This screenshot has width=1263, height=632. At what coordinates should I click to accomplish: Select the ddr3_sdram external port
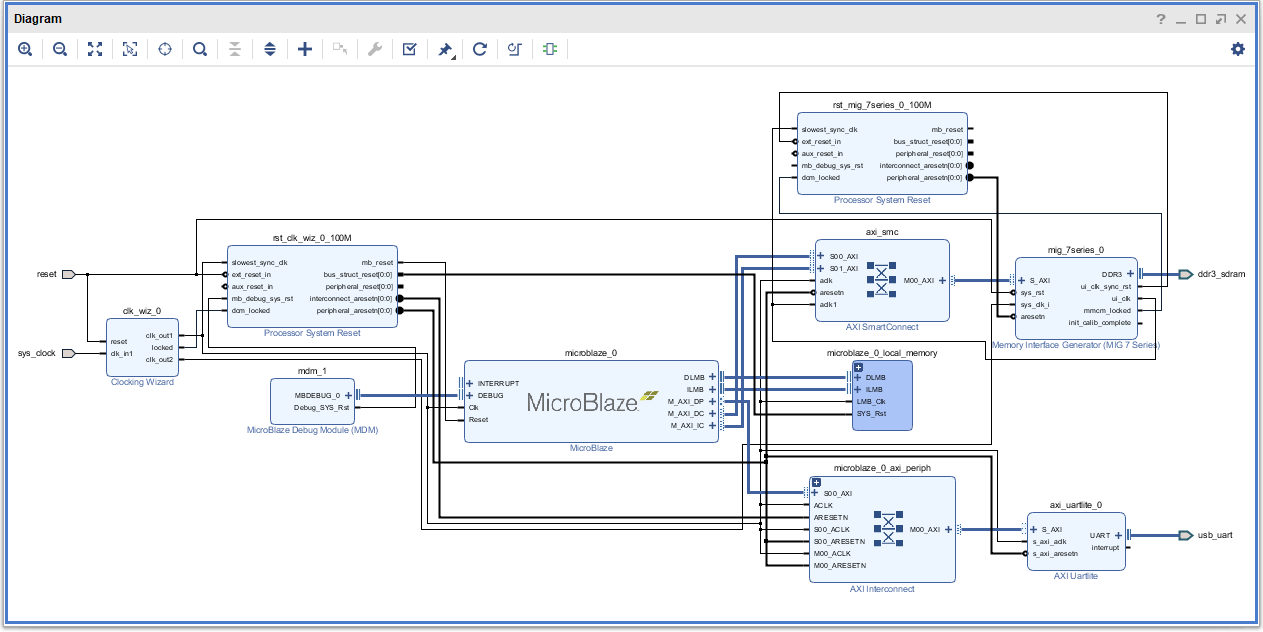[x=1186, y=274]
